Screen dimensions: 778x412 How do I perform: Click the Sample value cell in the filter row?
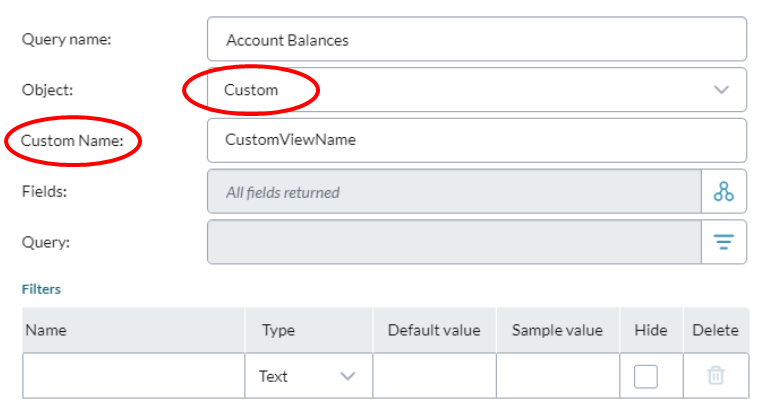pos(558,376)
